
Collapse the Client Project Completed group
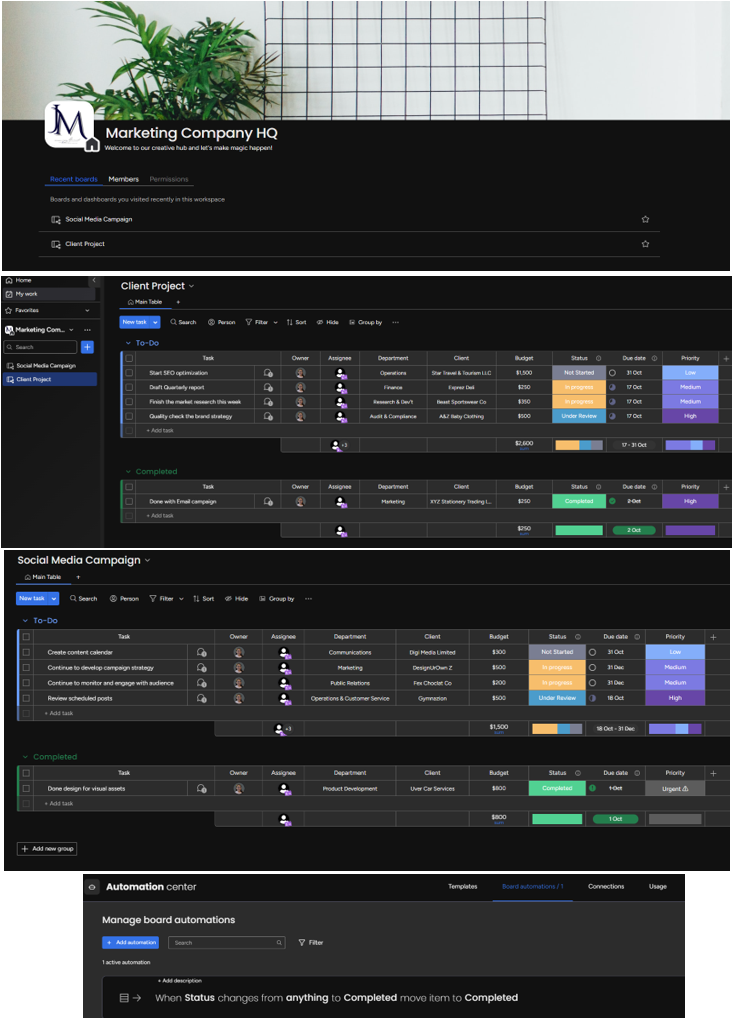[x=128, y=471]
